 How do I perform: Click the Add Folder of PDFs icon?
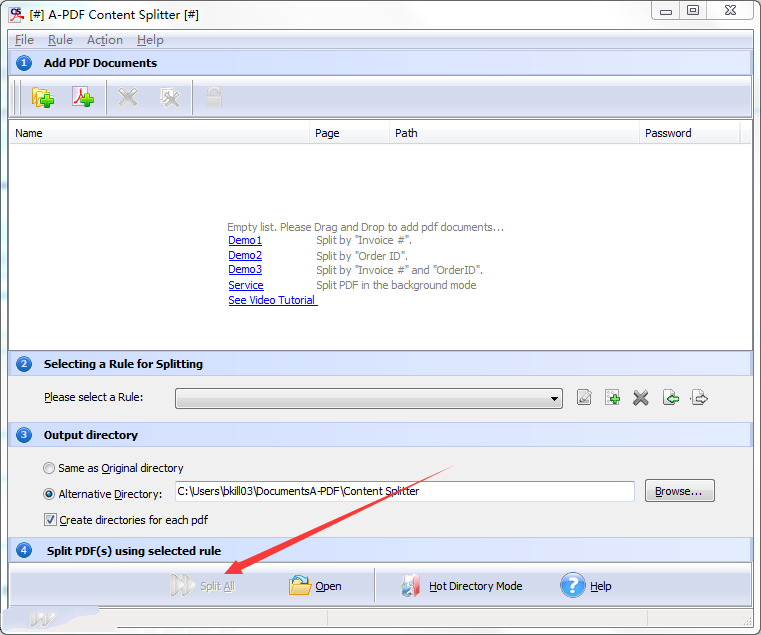[43, 98]
